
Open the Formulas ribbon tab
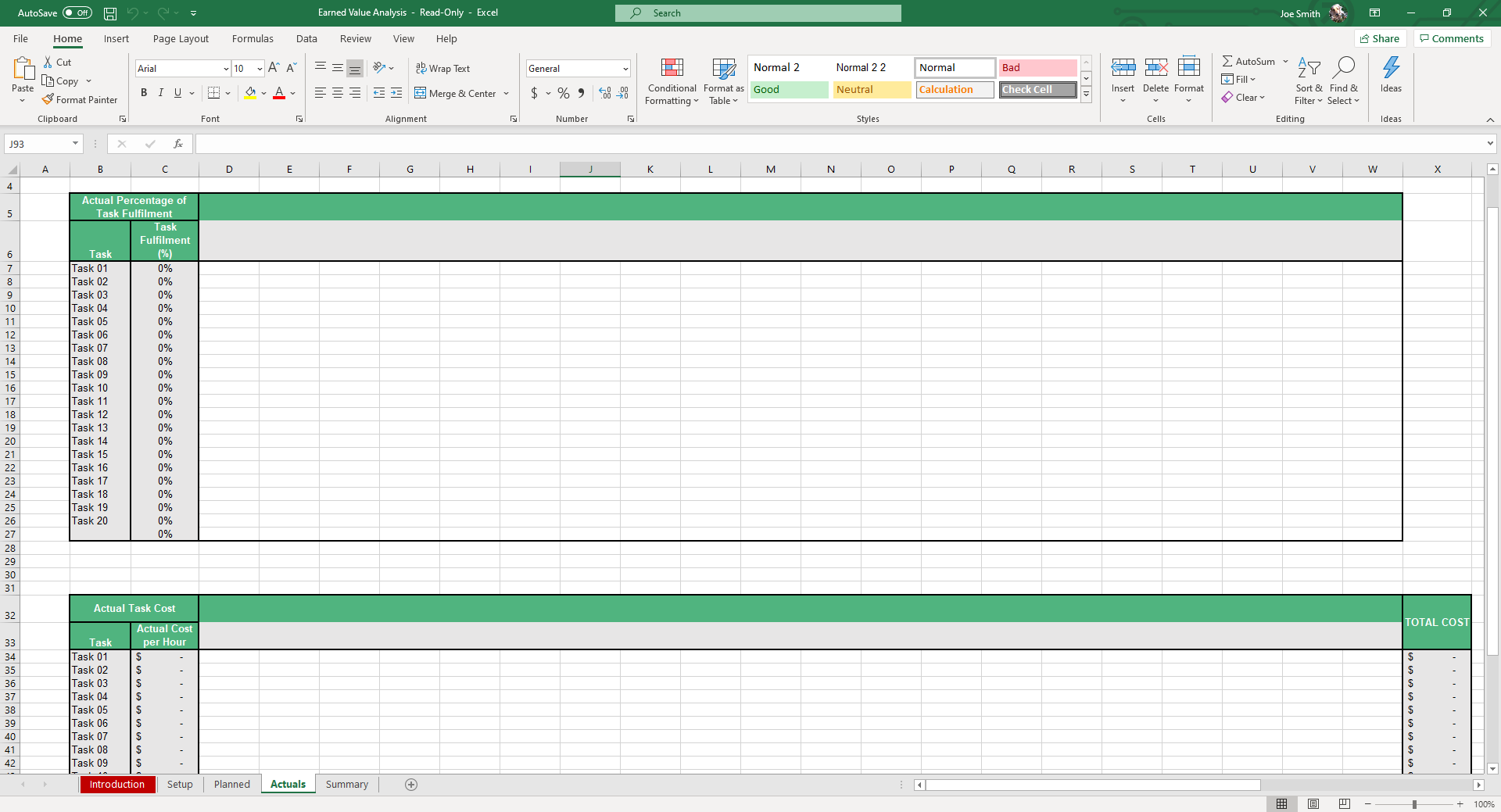click(253, 39)
